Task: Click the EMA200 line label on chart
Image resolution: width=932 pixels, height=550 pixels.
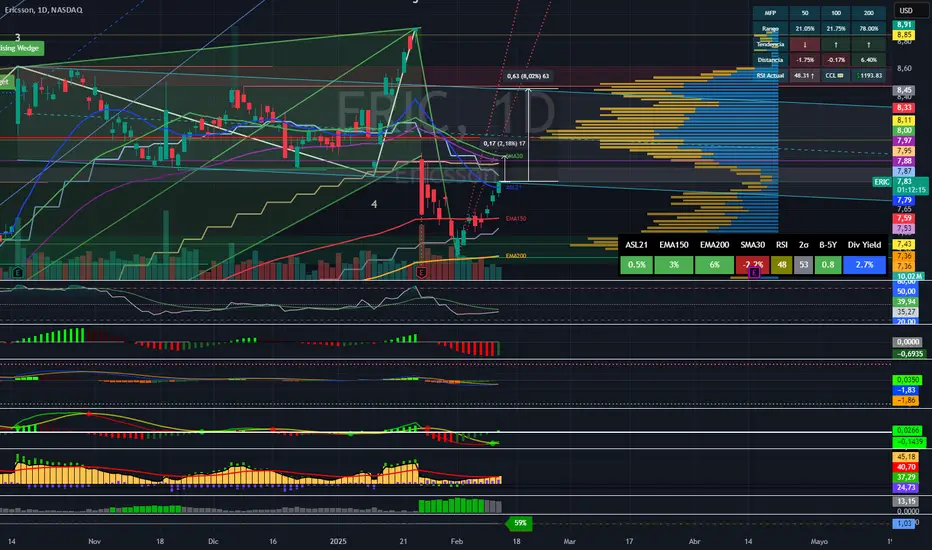Action: pyautogui.click(x=516, y=256)
